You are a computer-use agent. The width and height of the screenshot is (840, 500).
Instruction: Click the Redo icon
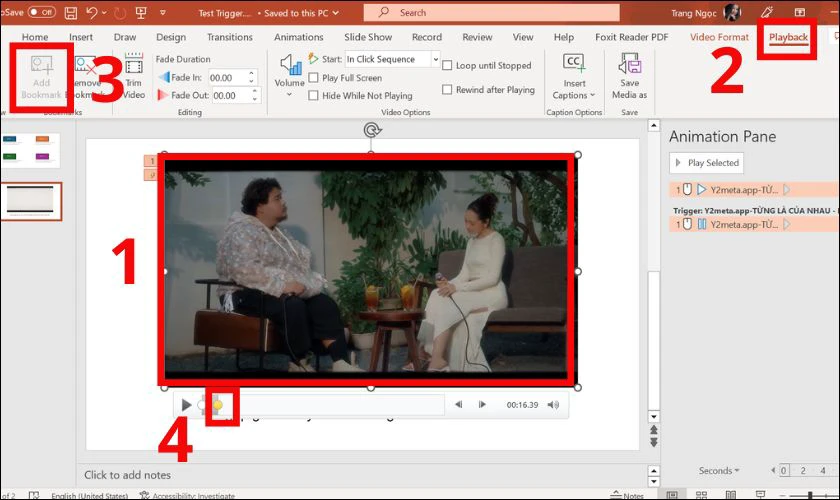[x=120, y=12]
